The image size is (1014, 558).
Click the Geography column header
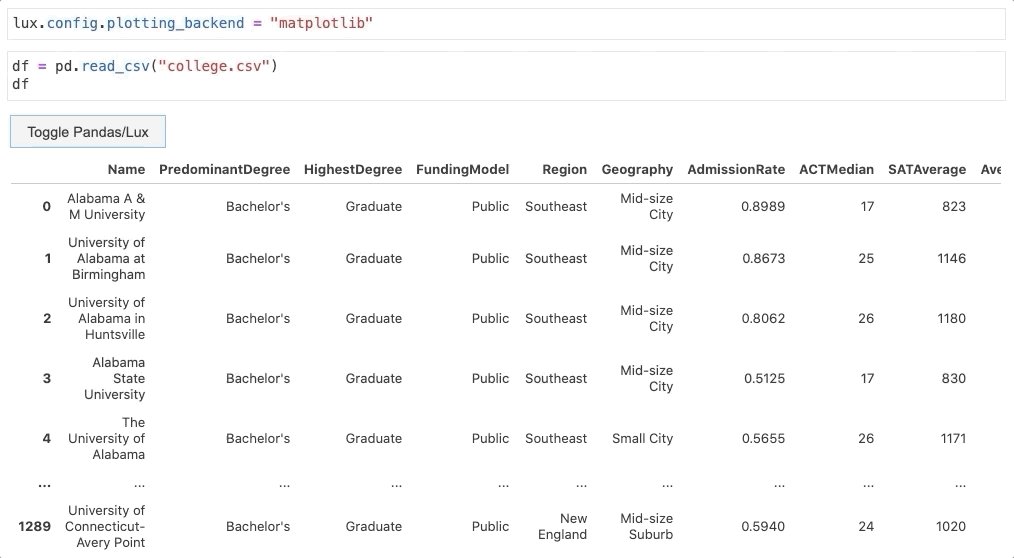point(637,169)
